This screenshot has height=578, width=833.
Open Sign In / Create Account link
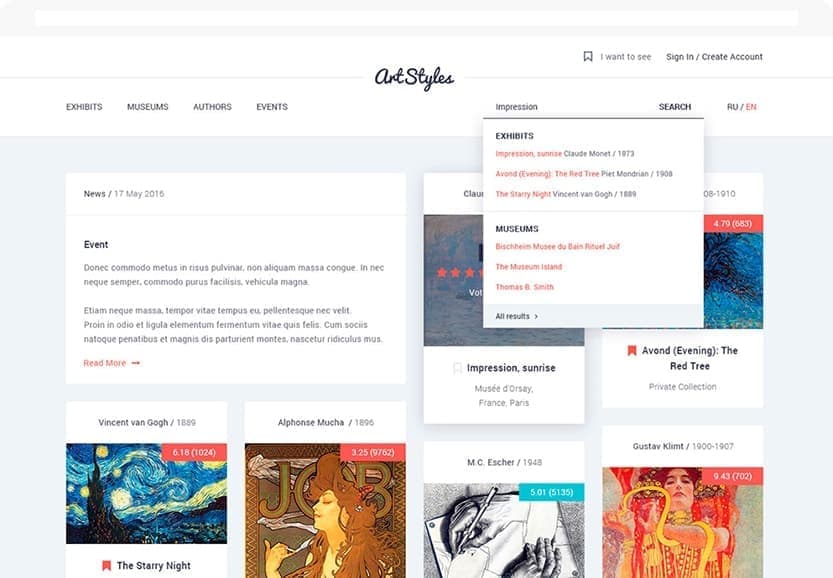[715, 57]
